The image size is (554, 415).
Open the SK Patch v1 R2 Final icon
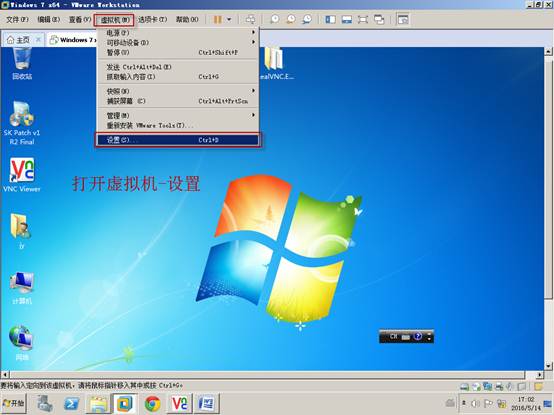pos(22,123)
